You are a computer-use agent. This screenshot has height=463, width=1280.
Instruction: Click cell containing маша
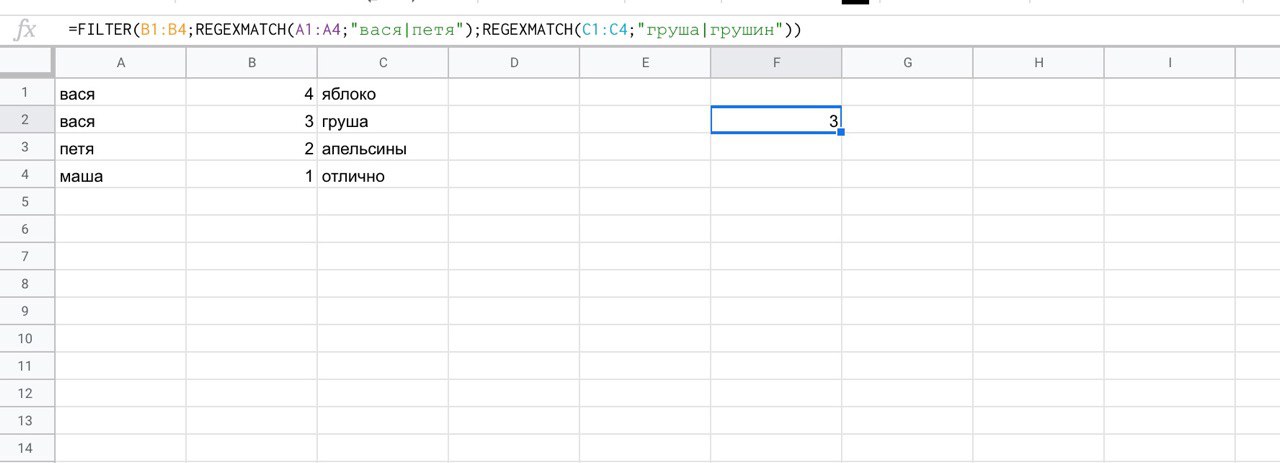(120, 175)
